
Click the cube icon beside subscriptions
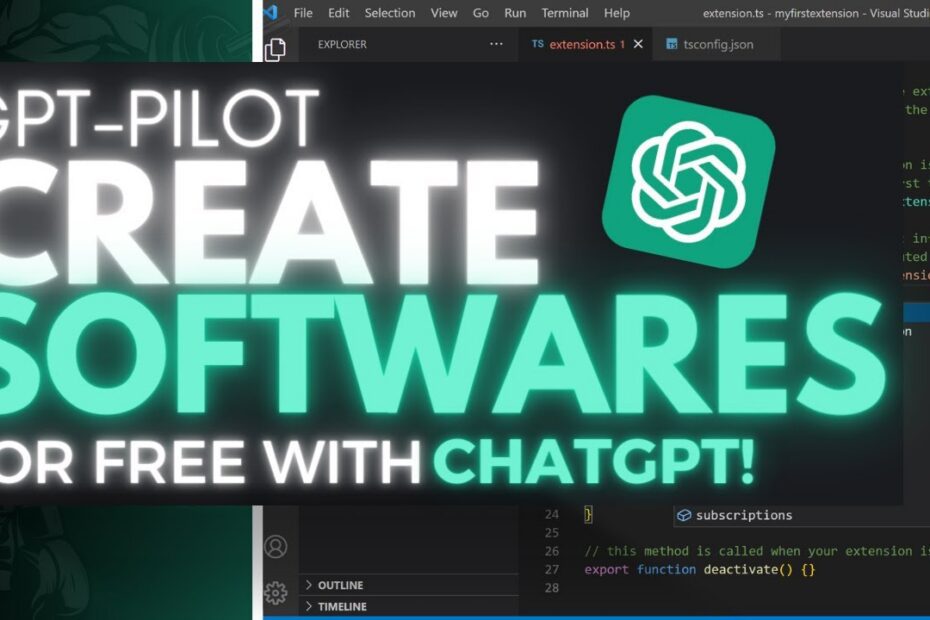coord(684,515)
